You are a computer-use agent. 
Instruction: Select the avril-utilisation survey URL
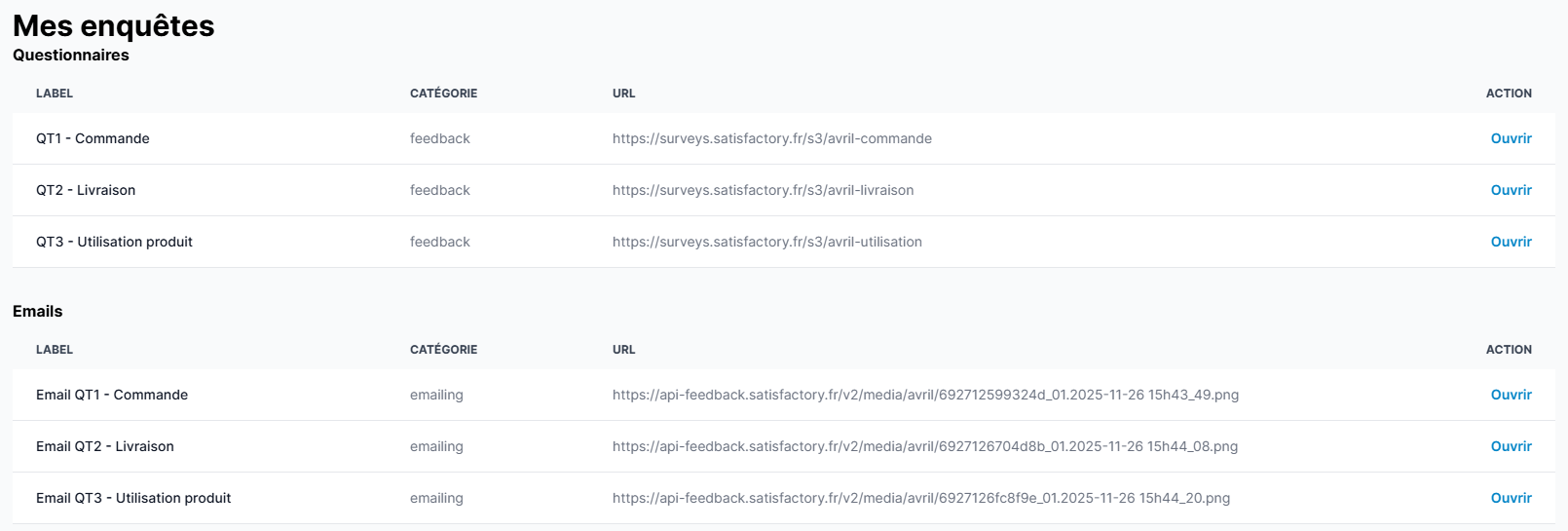tap(766, 242)
